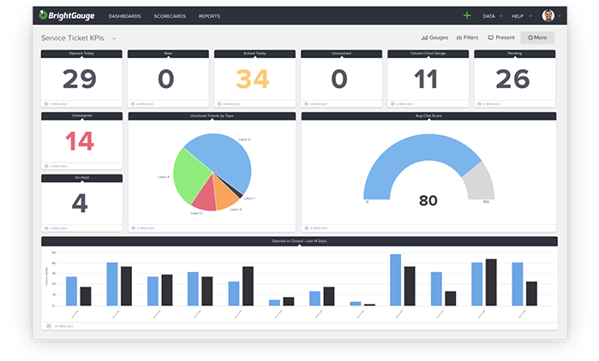Click the Solved Today value 34
Image resolution: width=599 pixels, height=361 pixels.
pyautogui.click(x=253, y=79)
